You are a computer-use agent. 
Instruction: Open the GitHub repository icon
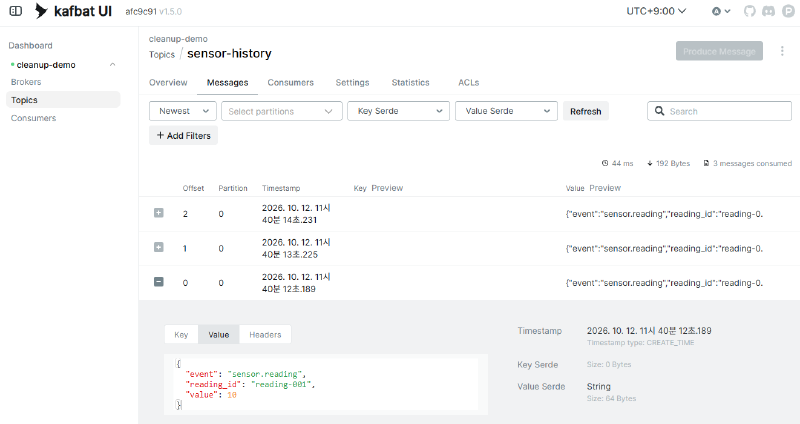click(x=749, y=11)
